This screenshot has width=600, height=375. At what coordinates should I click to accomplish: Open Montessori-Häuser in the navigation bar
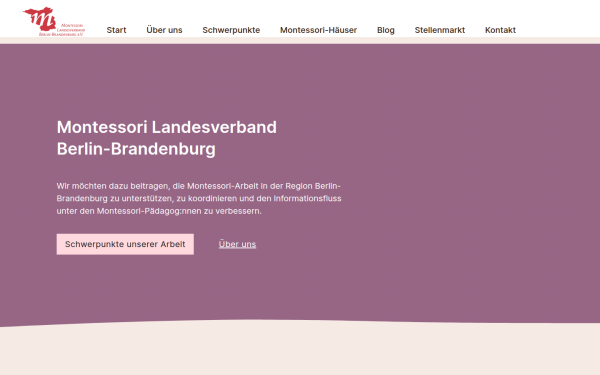pos(318,30)
